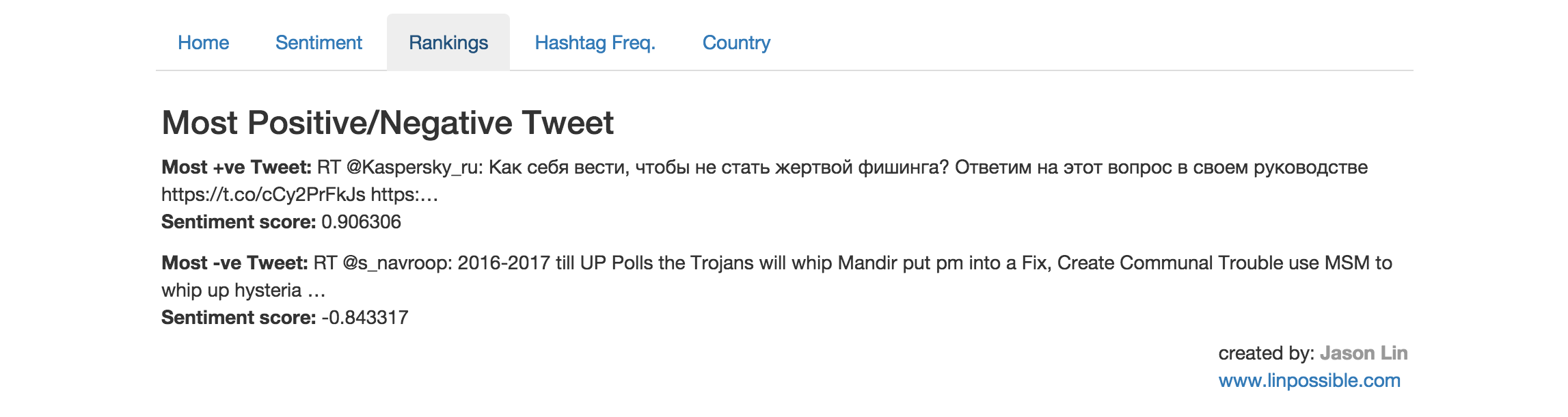1568x417 pixels.
Task: Click the Most Positive/Negative Tweet heading
Action: 388,123
